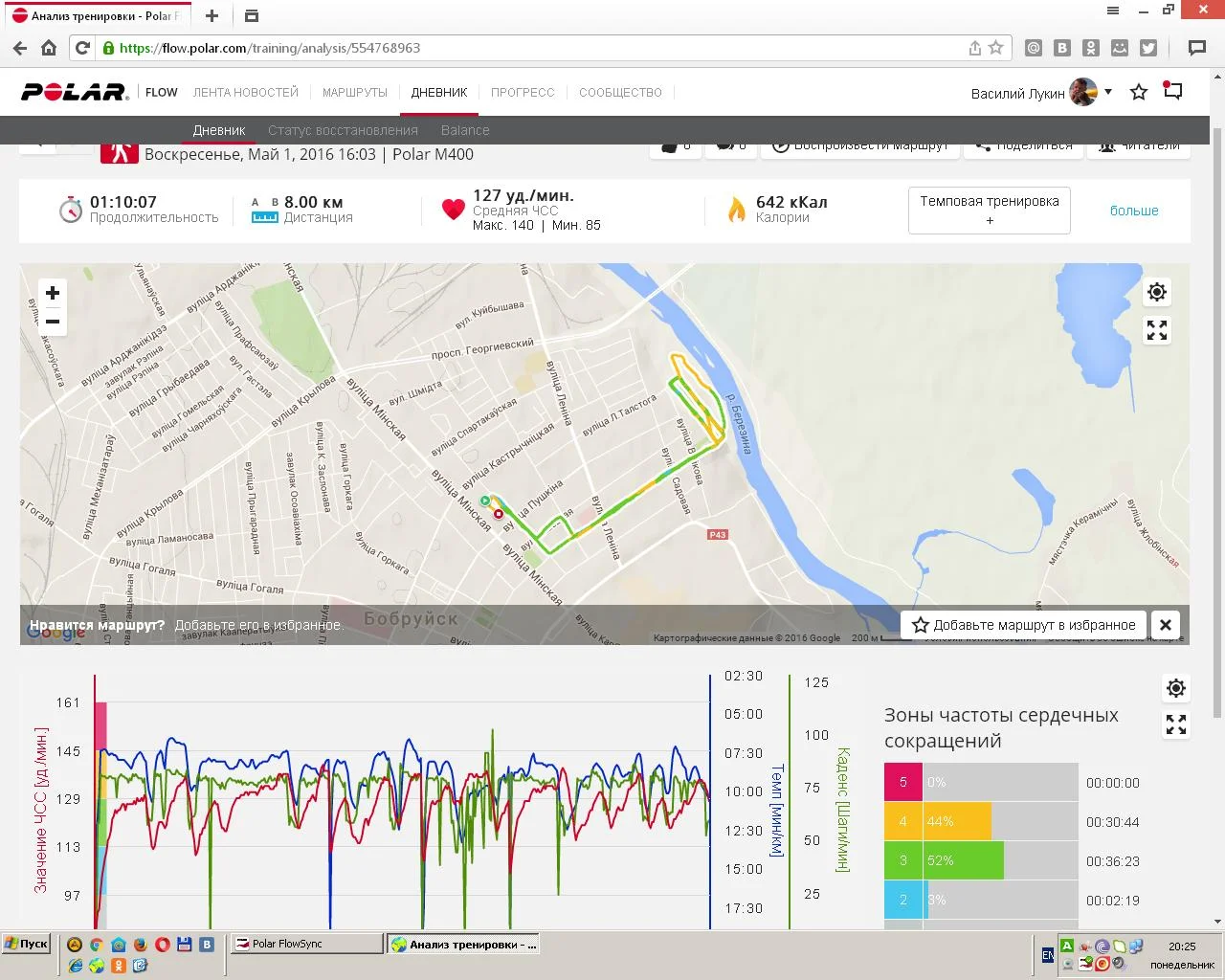Image resolution: width=1225 pixels, height=980 pixels.
Task: Switch to the Balance tab
Action: [x=465, y=130]
